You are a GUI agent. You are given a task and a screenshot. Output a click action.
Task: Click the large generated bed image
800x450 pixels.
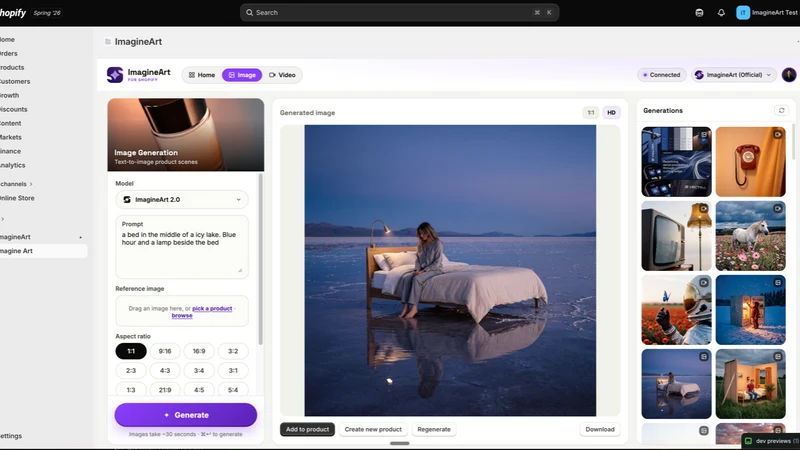[450, 270]
